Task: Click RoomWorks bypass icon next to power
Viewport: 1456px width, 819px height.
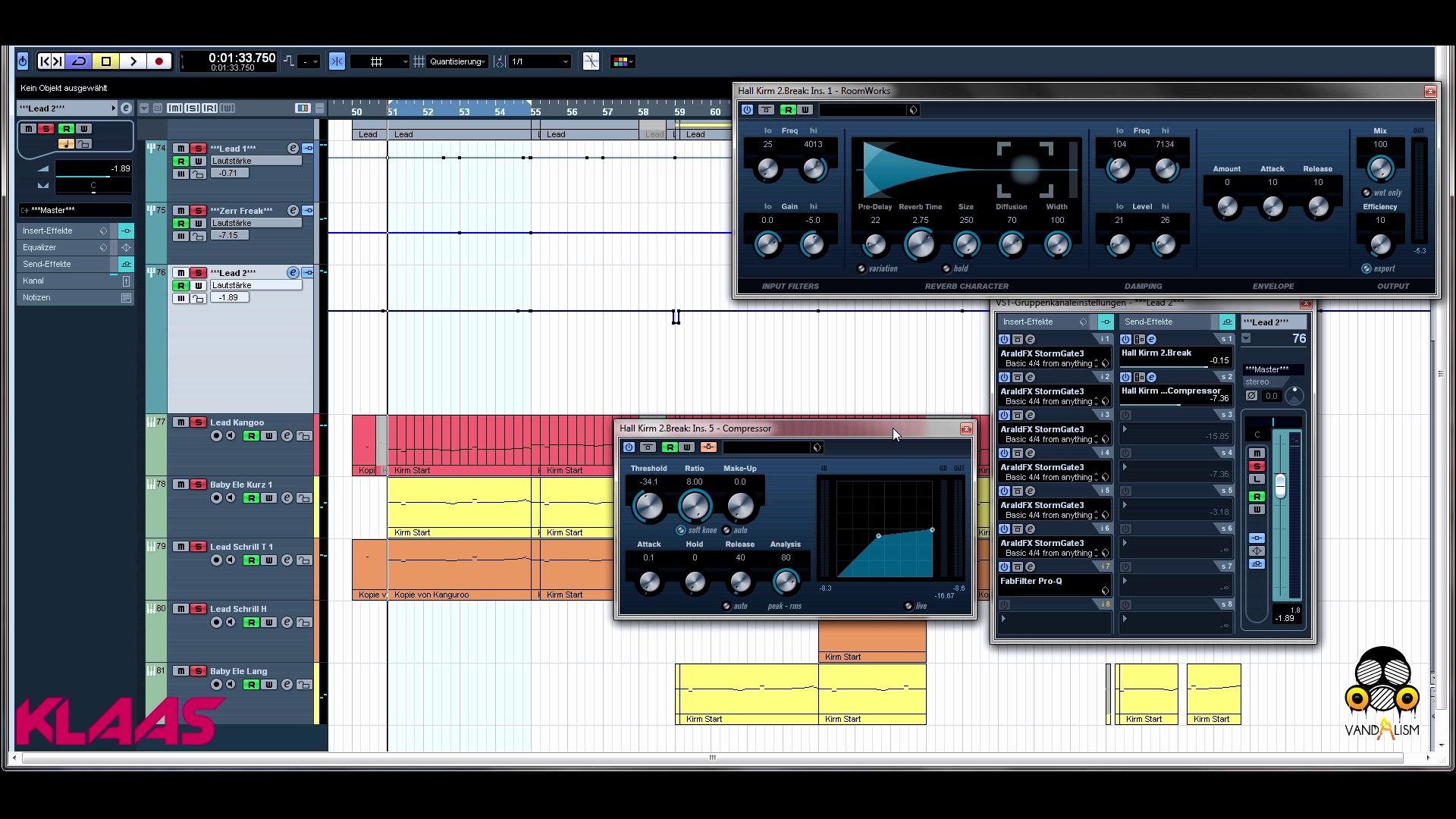Action: pos(766,110)
